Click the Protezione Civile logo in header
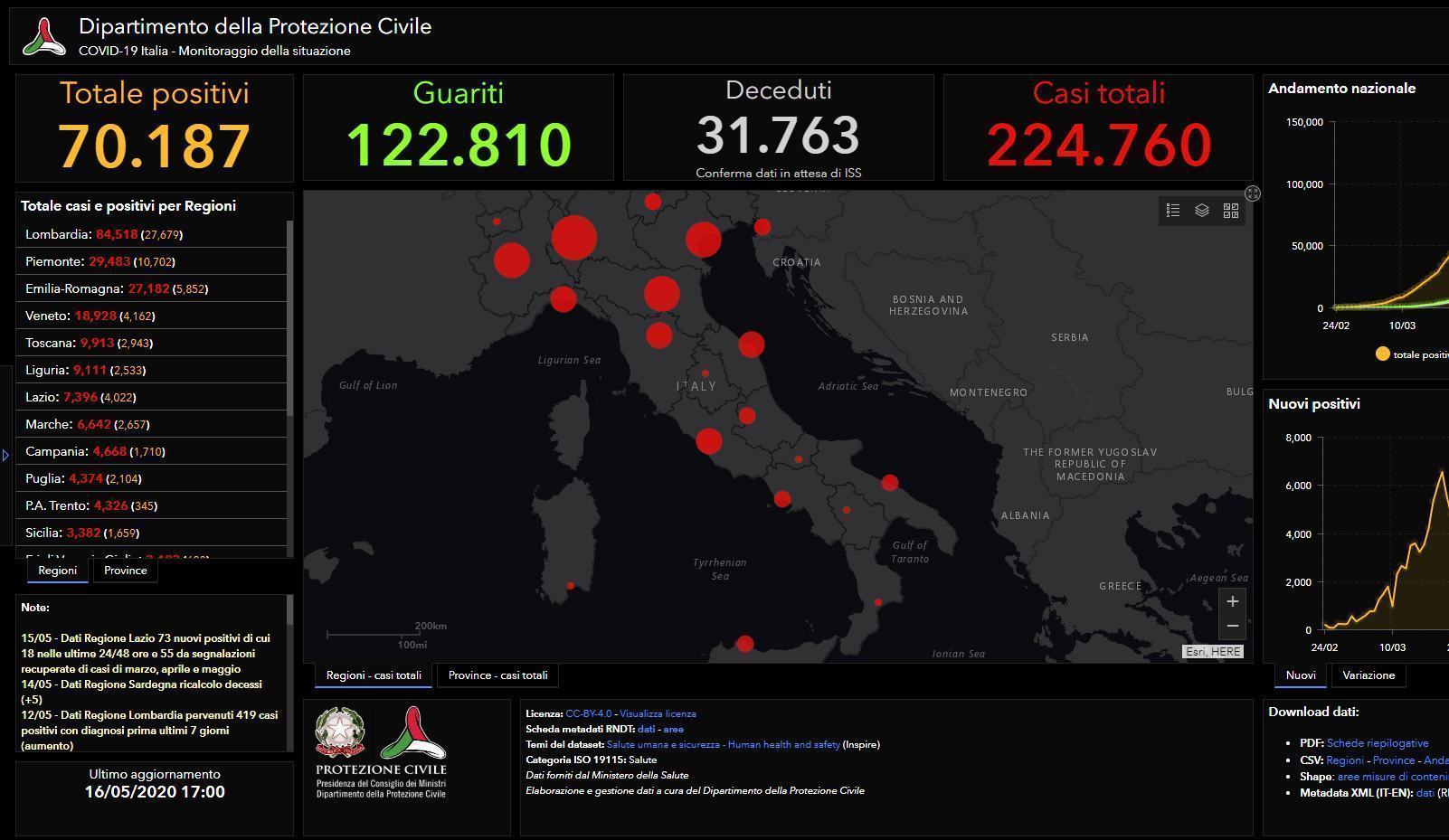This screenshot has height=840, width=1449. coord(43,37)
